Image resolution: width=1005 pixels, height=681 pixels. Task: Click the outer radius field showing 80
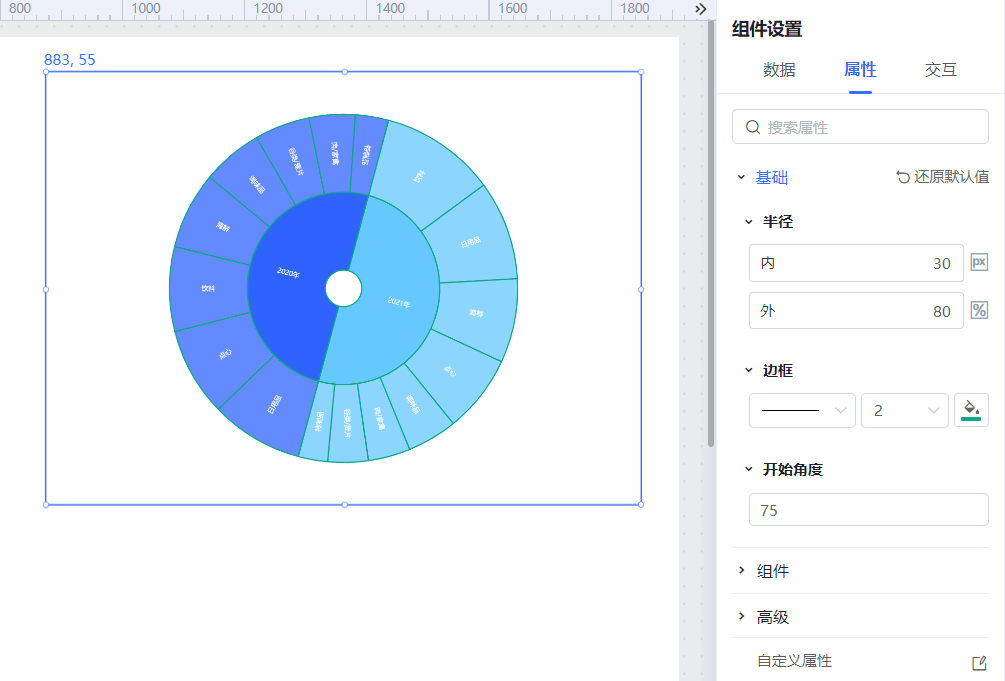click(x=856, y=311)
